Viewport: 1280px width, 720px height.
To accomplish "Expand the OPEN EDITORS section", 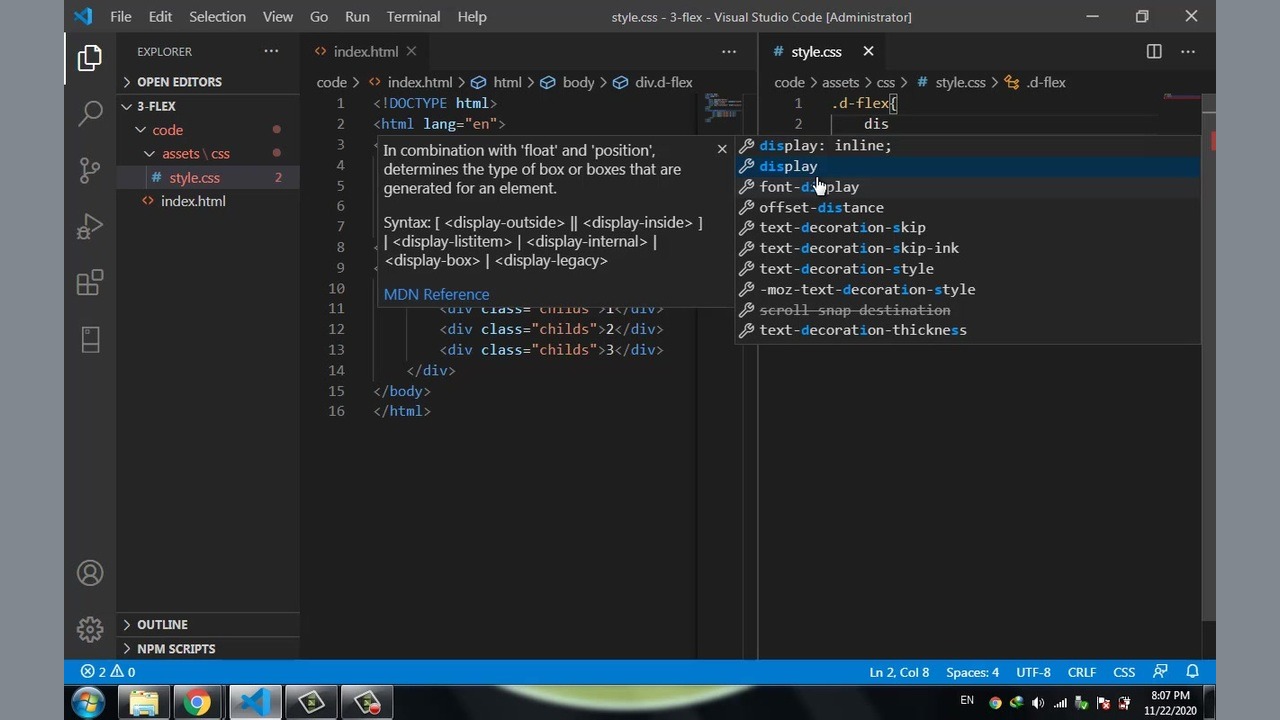I will tap(179, 82).
